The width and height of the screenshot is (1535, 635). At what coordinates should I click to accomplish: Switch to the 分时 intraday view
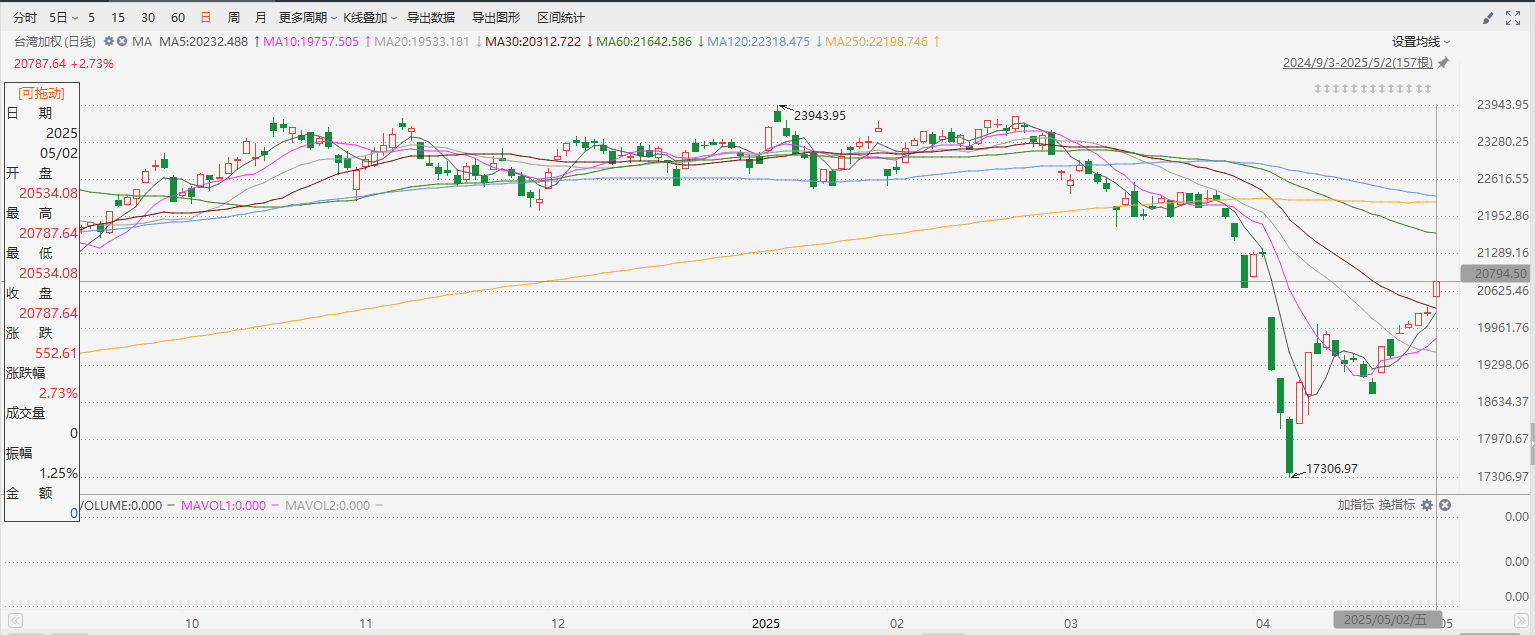tap(24, 18)
